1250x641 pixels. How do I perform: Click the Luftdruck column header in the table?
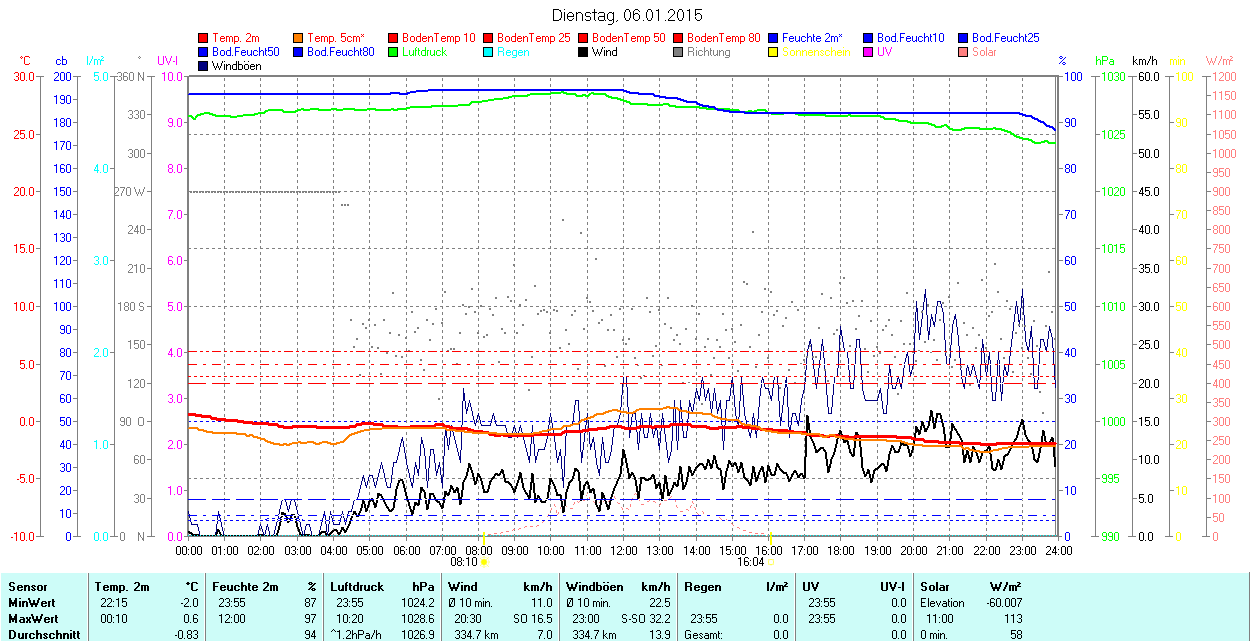357,587
